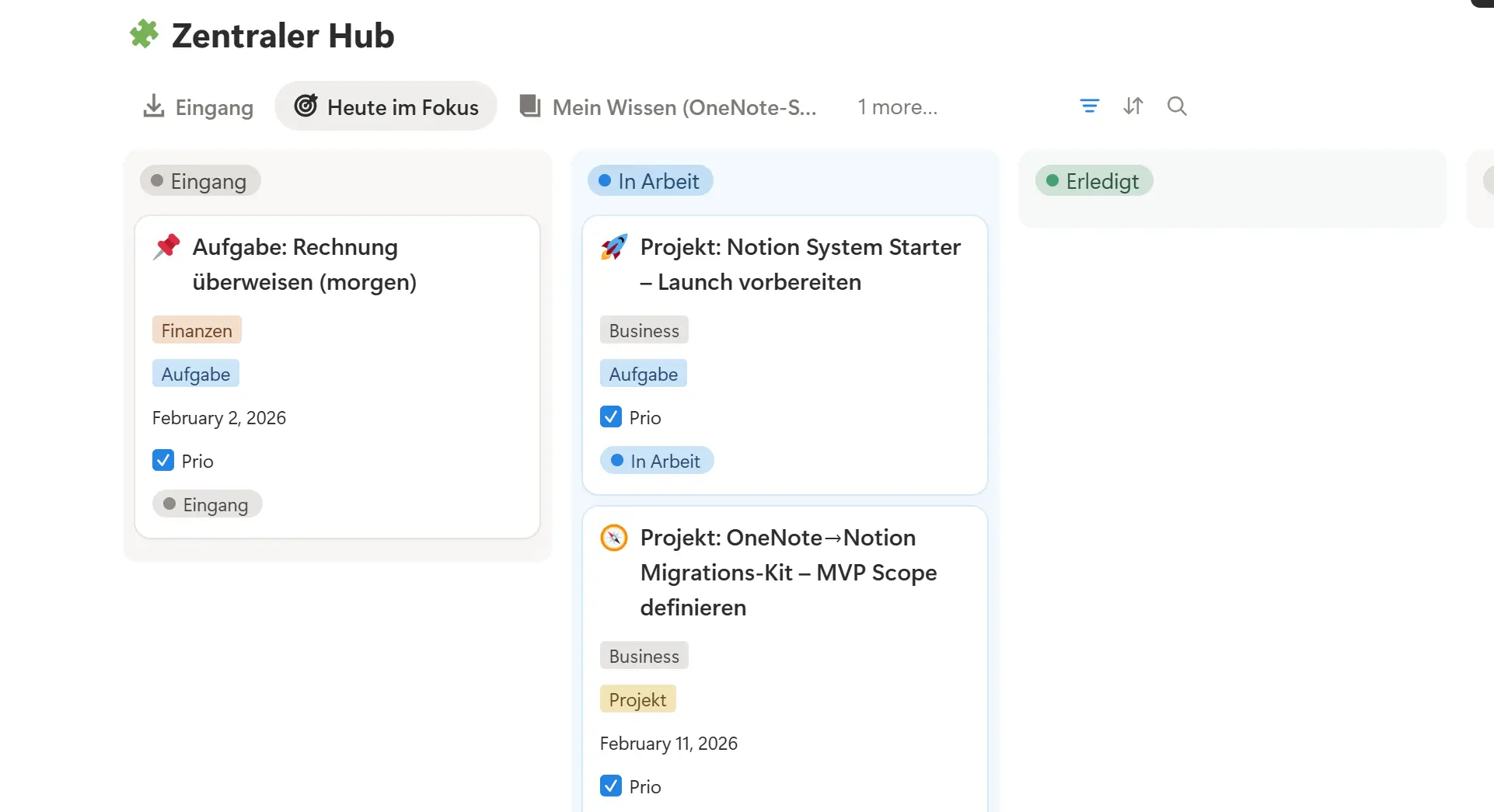Click the rocket icon on the Launch project card
Viewport: 1494px width, 812px height.
point(613,247)
